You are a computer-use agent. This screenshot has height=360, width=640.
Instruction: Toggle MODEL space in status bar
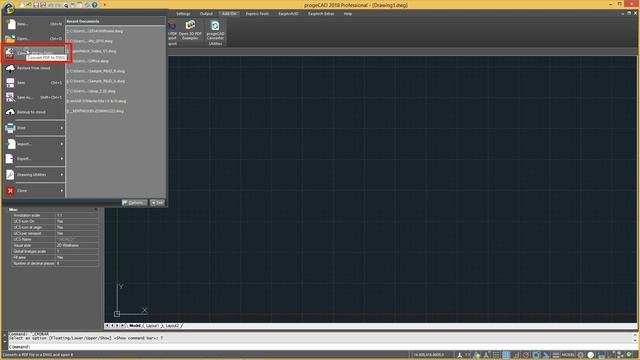click(x=568, y=355)
